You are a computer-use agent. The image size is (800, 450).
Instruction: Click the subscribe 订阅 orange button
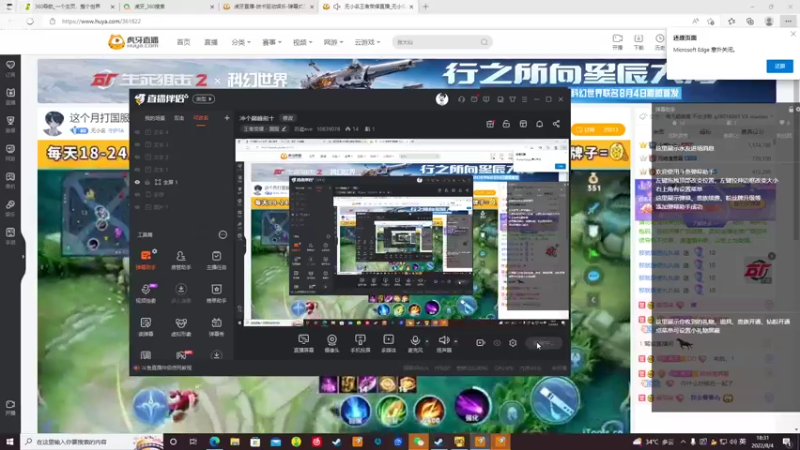click(598, 130)
